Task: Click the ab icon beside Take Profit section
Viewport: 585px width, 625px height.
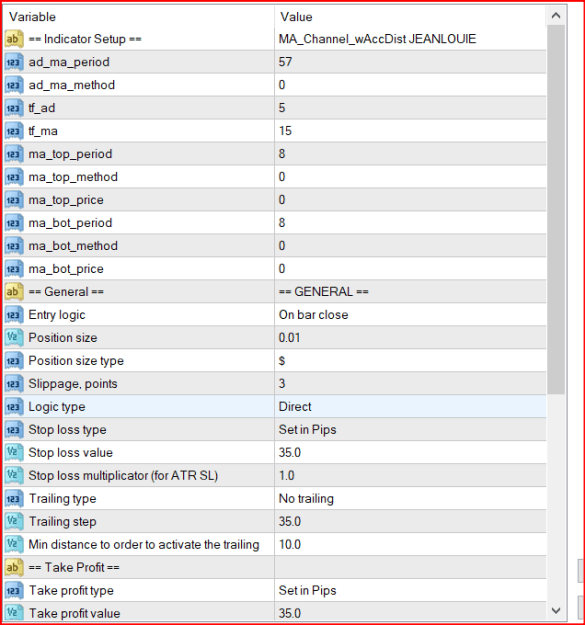Action: [x=13, y=568]
